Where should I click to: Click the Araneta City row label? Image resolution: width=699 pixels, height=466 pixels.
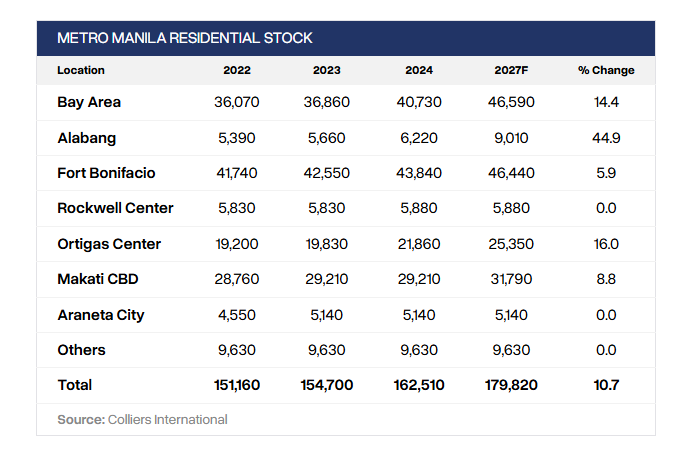[x=101, y=315]
